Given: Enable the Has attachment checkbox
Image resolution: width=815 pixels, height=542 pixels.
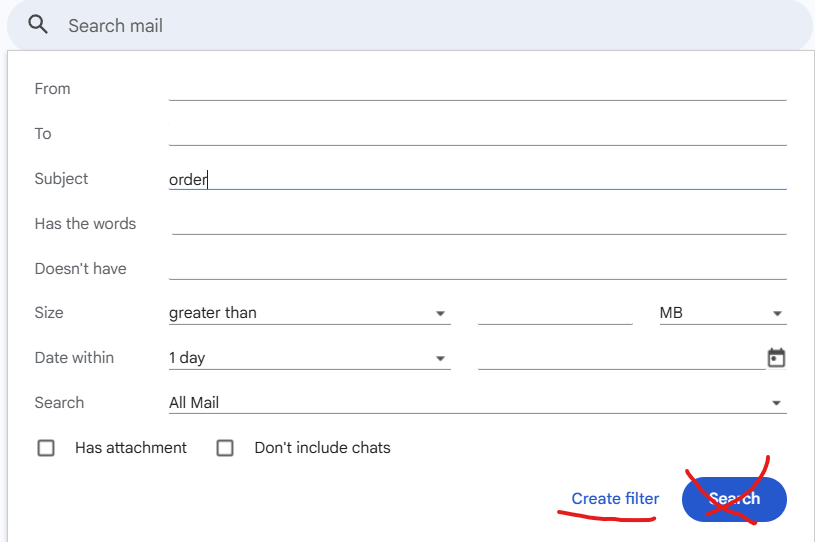Looking at the screenshot, I should (x=46, y=448).
